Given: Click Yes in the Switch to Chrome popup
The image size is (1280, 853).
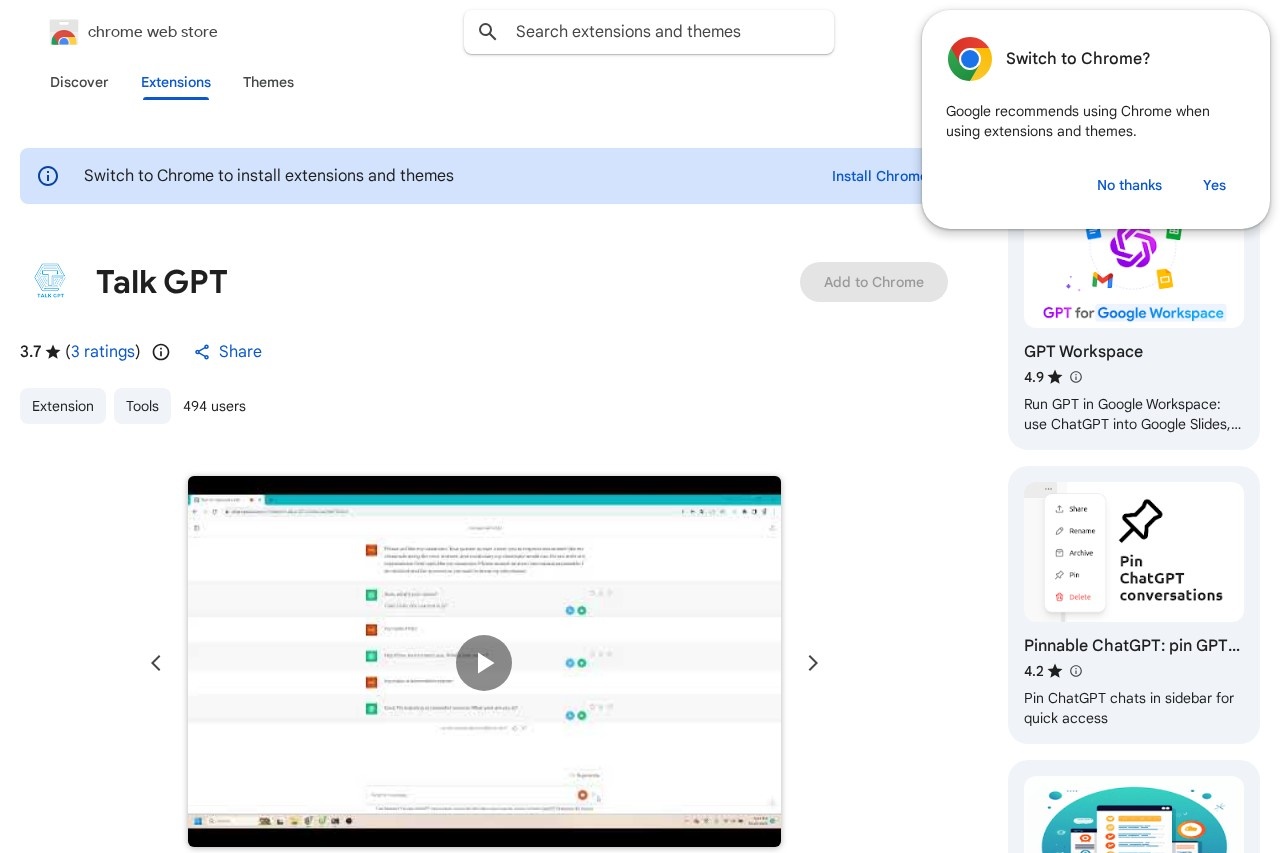Looking at the screenshot, I should pos(1214,185).
